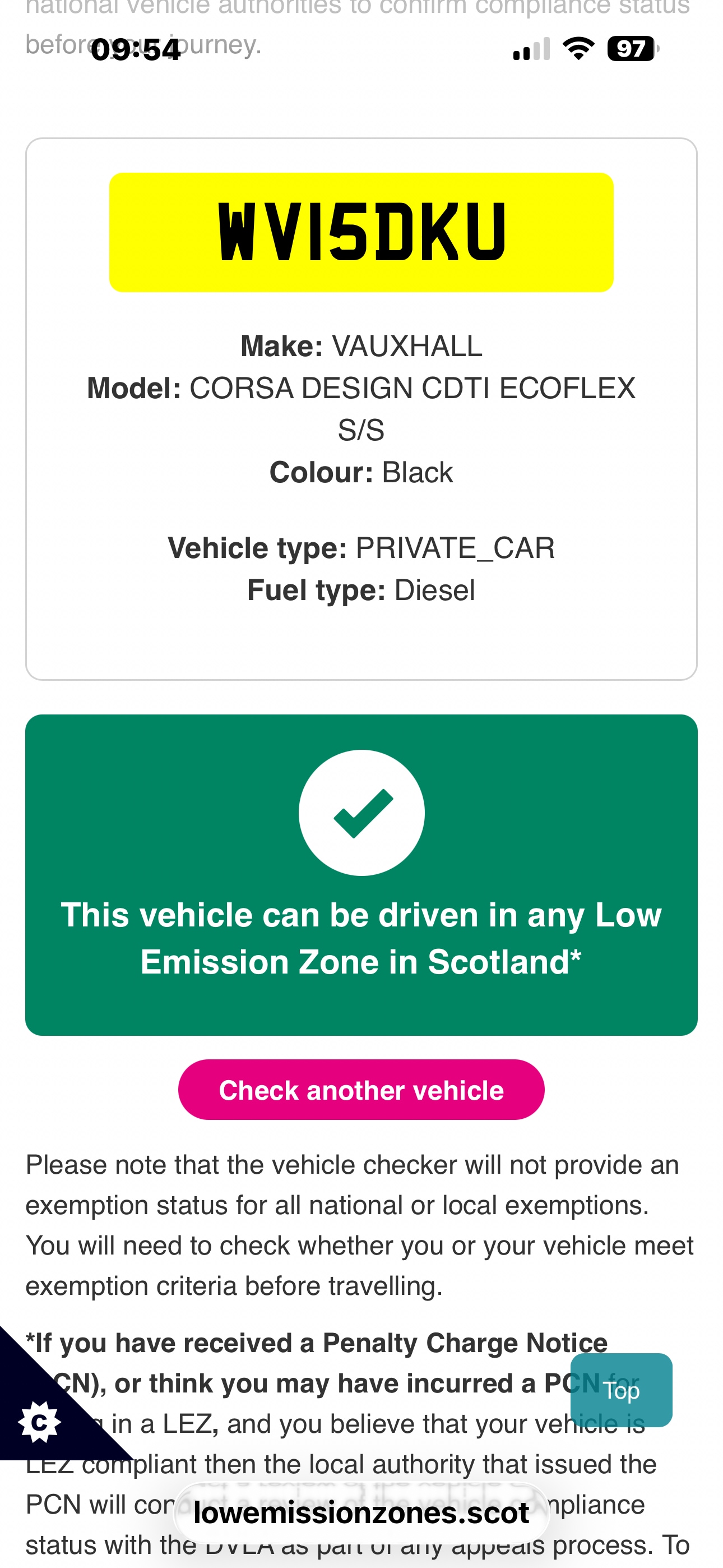Open the cookie settings gear icon

(40, 1422)
